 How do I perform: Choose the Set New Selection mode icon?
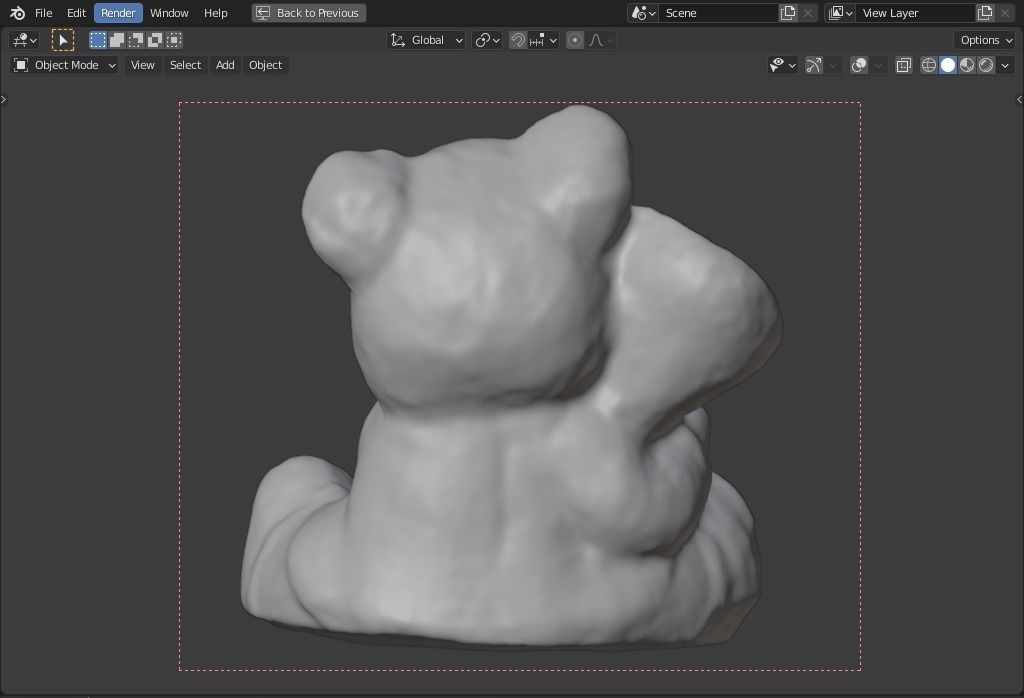[98, 40]
